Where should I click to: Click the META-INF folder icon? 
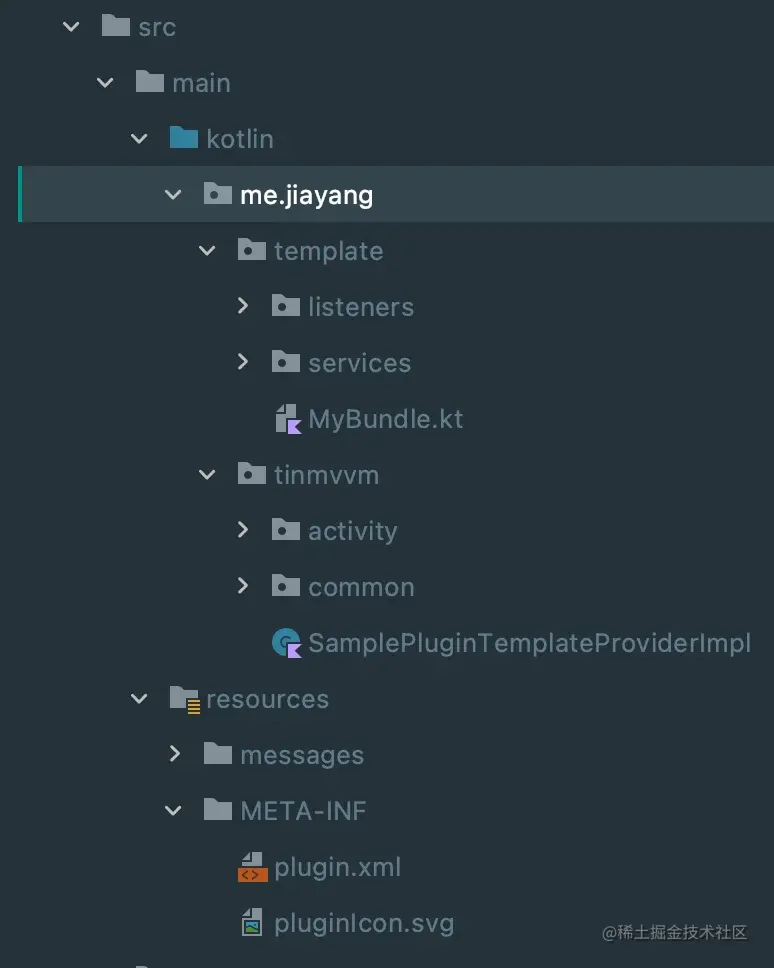click(218, 810)
